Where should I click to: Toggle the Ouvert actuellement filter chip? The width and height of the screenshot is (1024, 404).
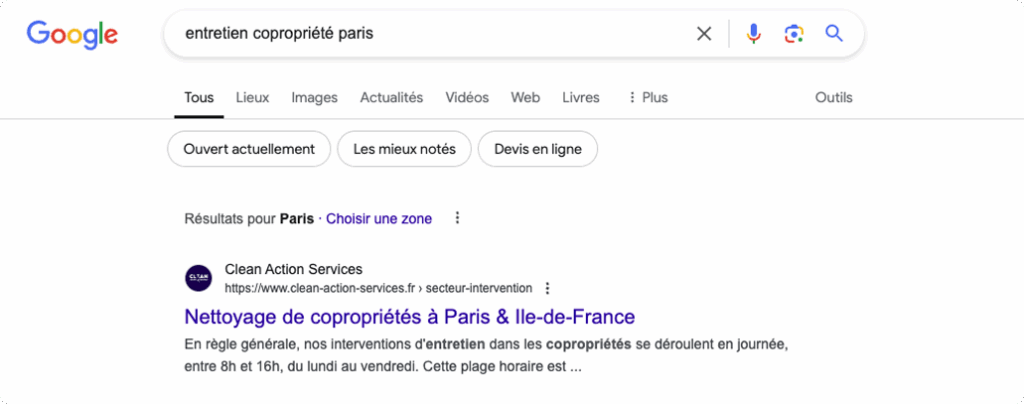(x=249, y=149)
